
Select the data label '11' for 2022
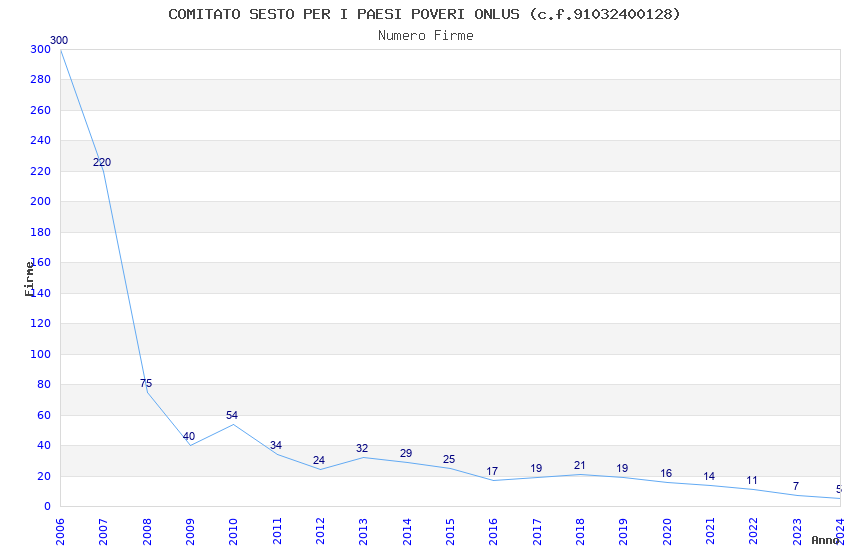[x=752, y=480]
